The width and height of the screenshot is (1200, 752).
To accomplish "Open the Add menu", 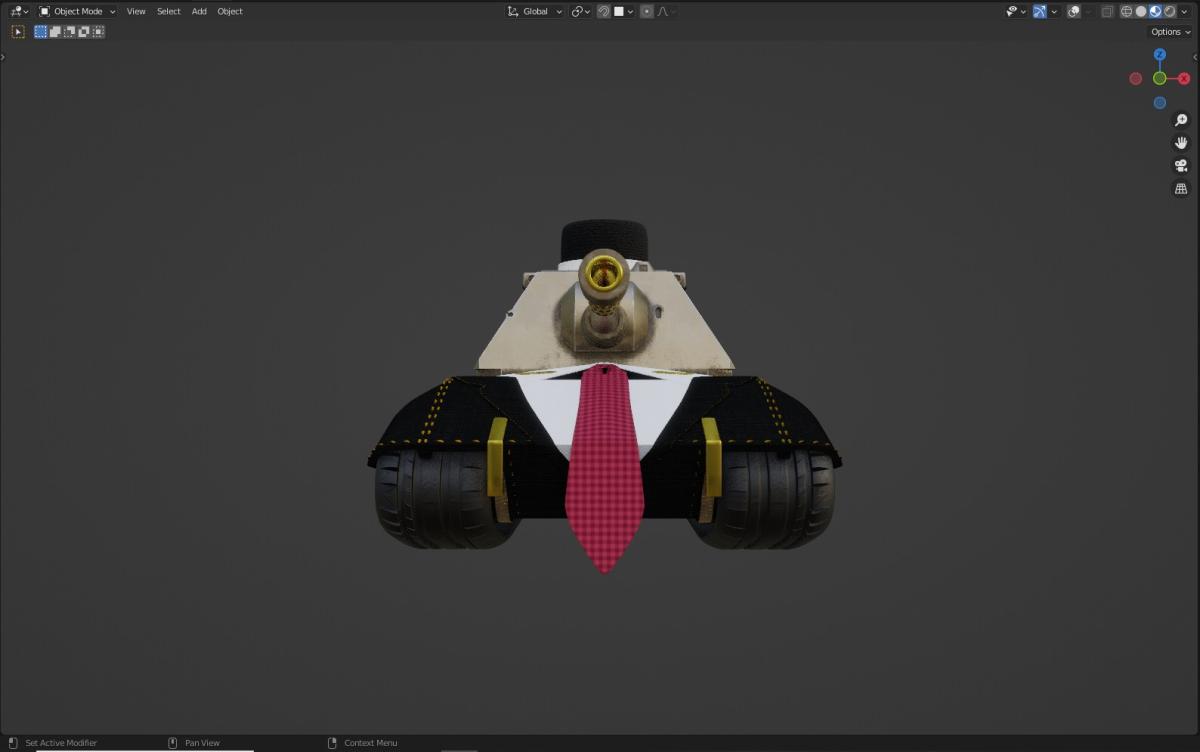I will coord(199,11).
